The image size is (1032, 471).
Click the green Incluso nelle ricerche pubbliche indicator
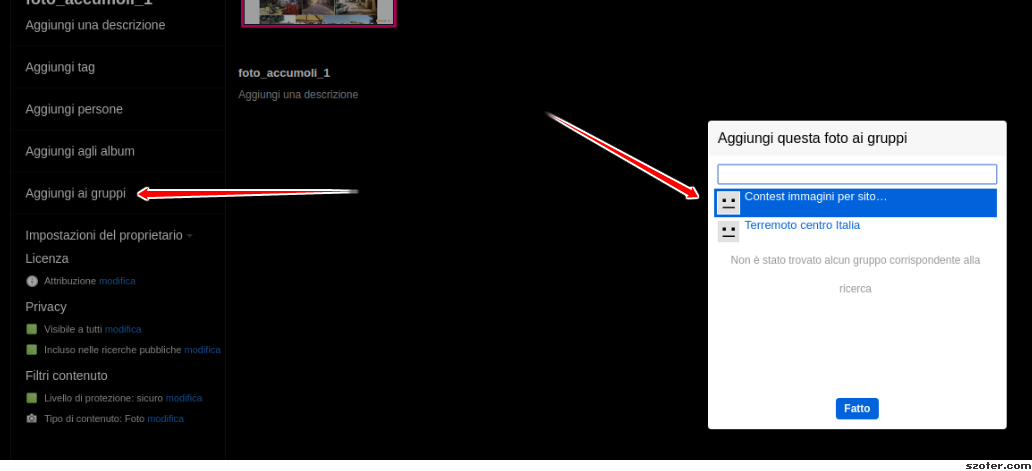pyautogui.click(x=32, y=350)
